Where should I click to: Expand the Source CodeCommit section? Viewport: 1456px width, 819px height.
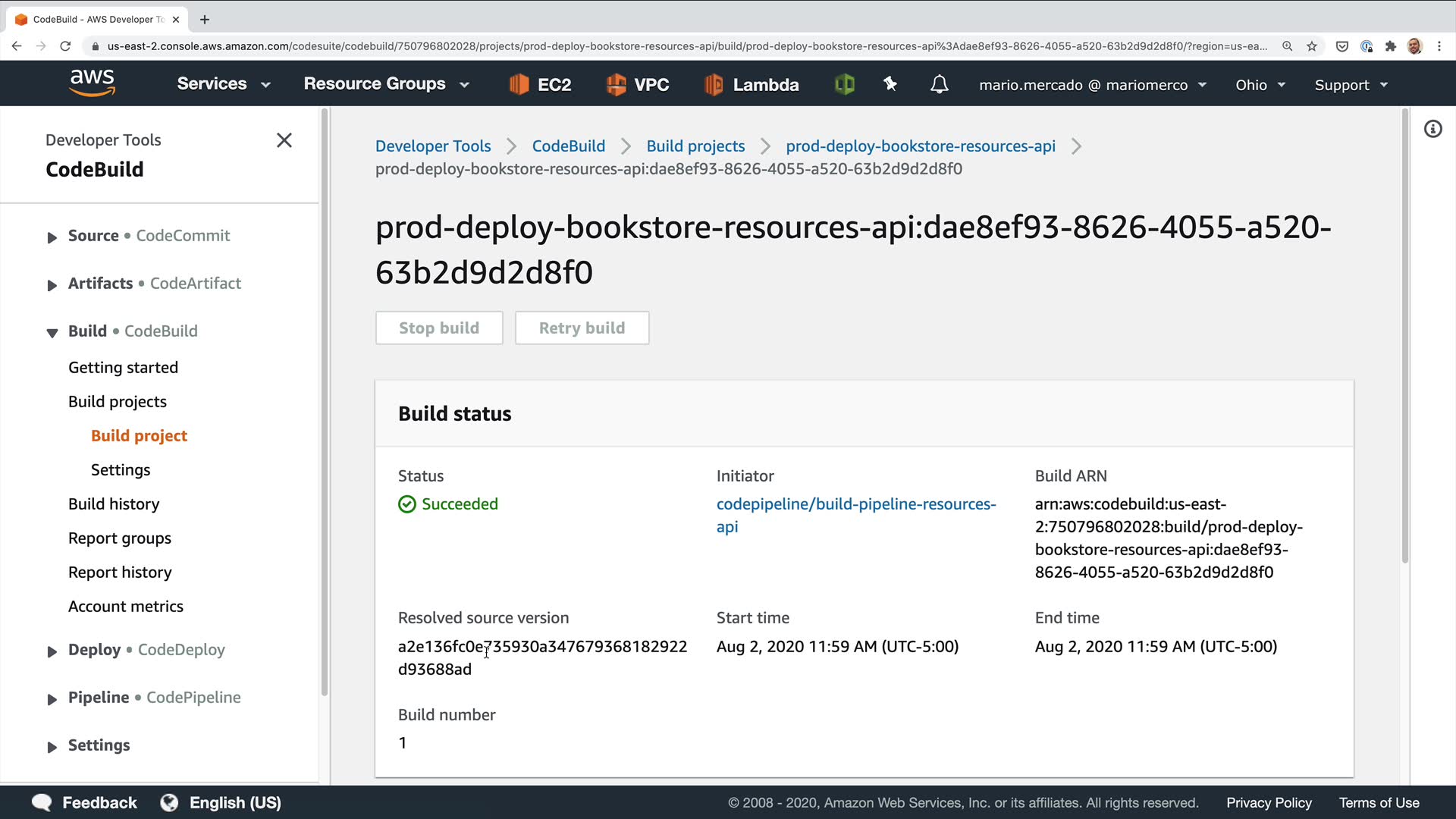pyautogui.click(x=52, y=237)
